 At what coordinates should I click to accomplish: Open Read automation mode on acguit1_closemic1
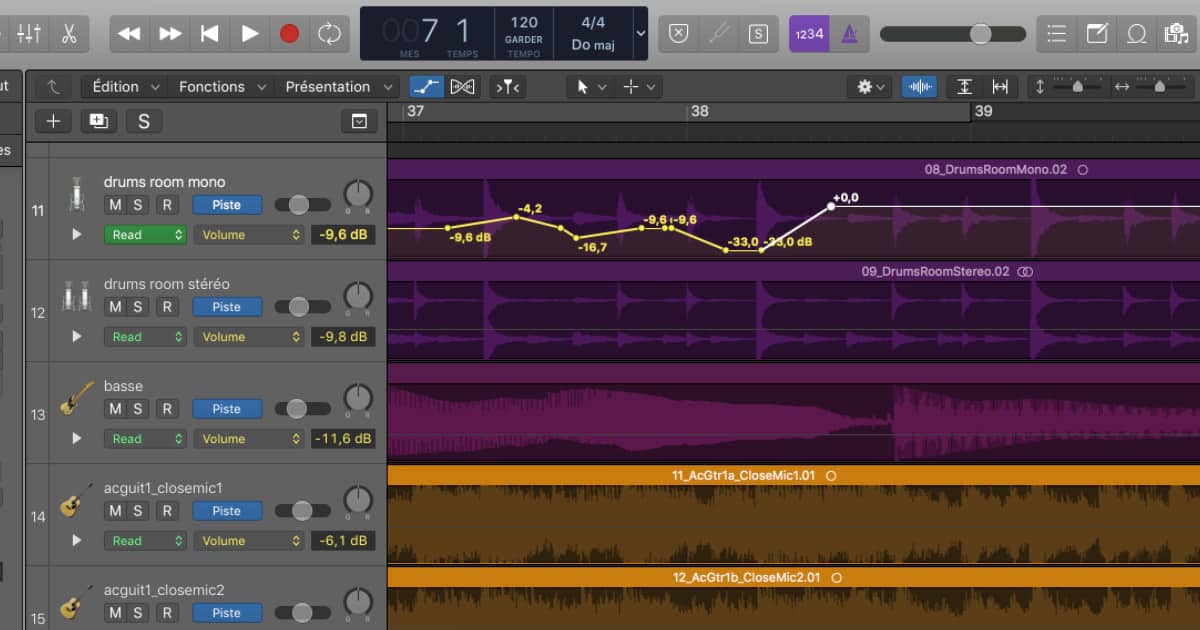click(145, 541)
